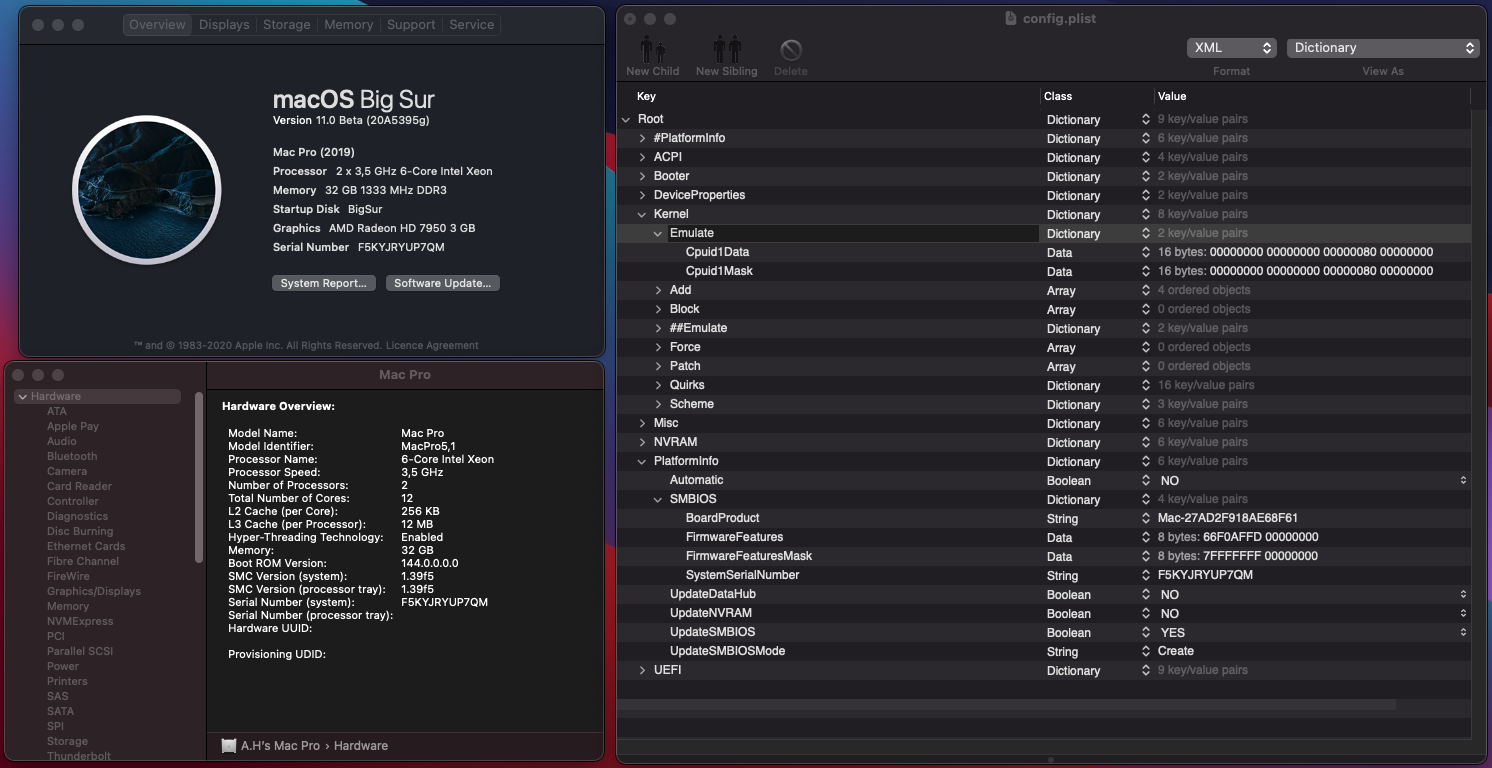Switch to the Storage tab
The height and width of the screenshot is (768, 1492).
coord(287,25)
